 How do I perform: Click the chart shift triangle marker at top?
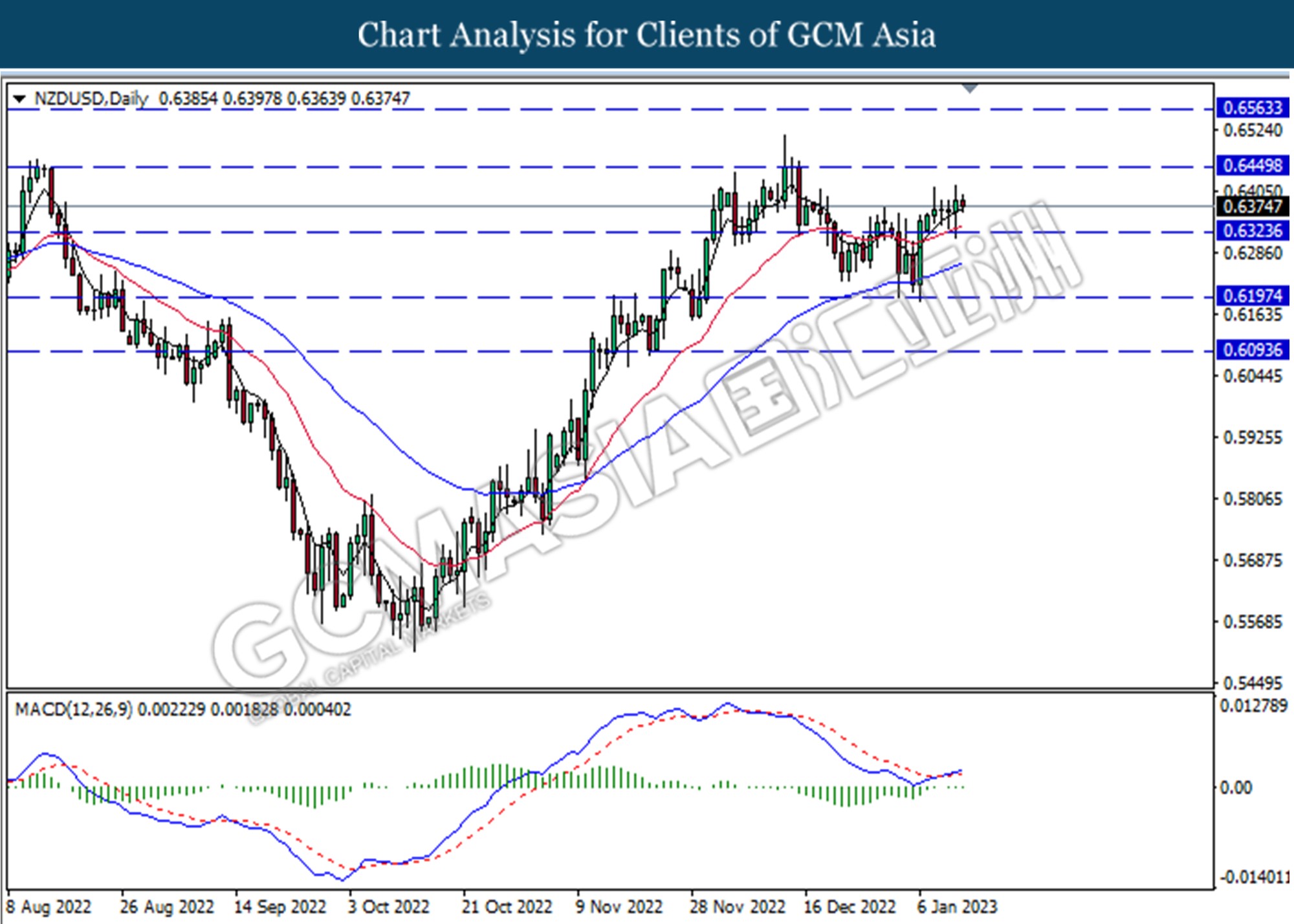click(x=969, y=89)
